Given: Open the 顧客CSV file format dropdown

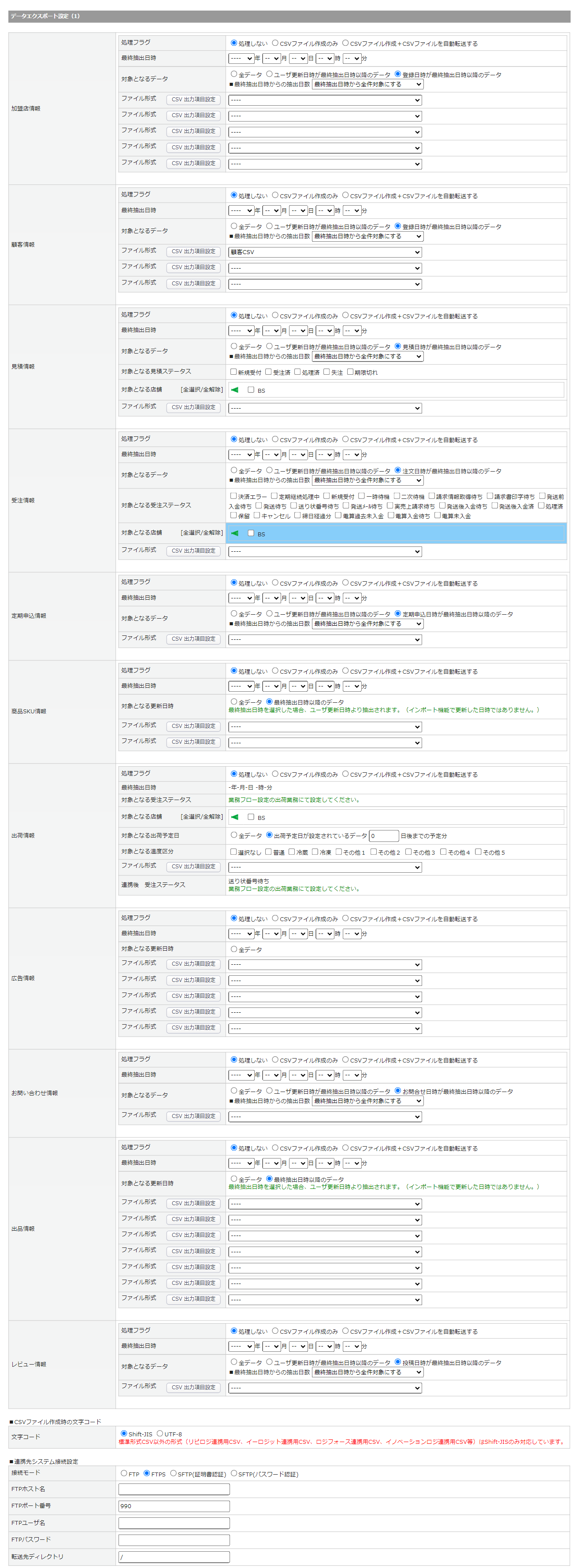Looking at the screenshot, I should (325, 252).
